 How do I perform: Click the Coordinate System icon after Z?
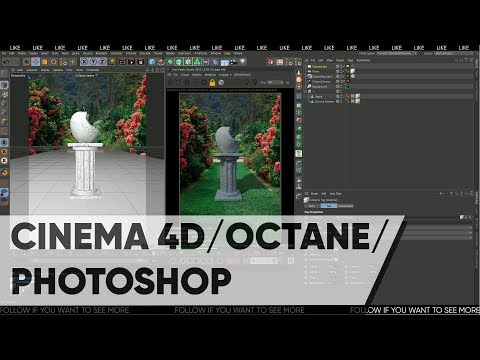pos(112,62)
